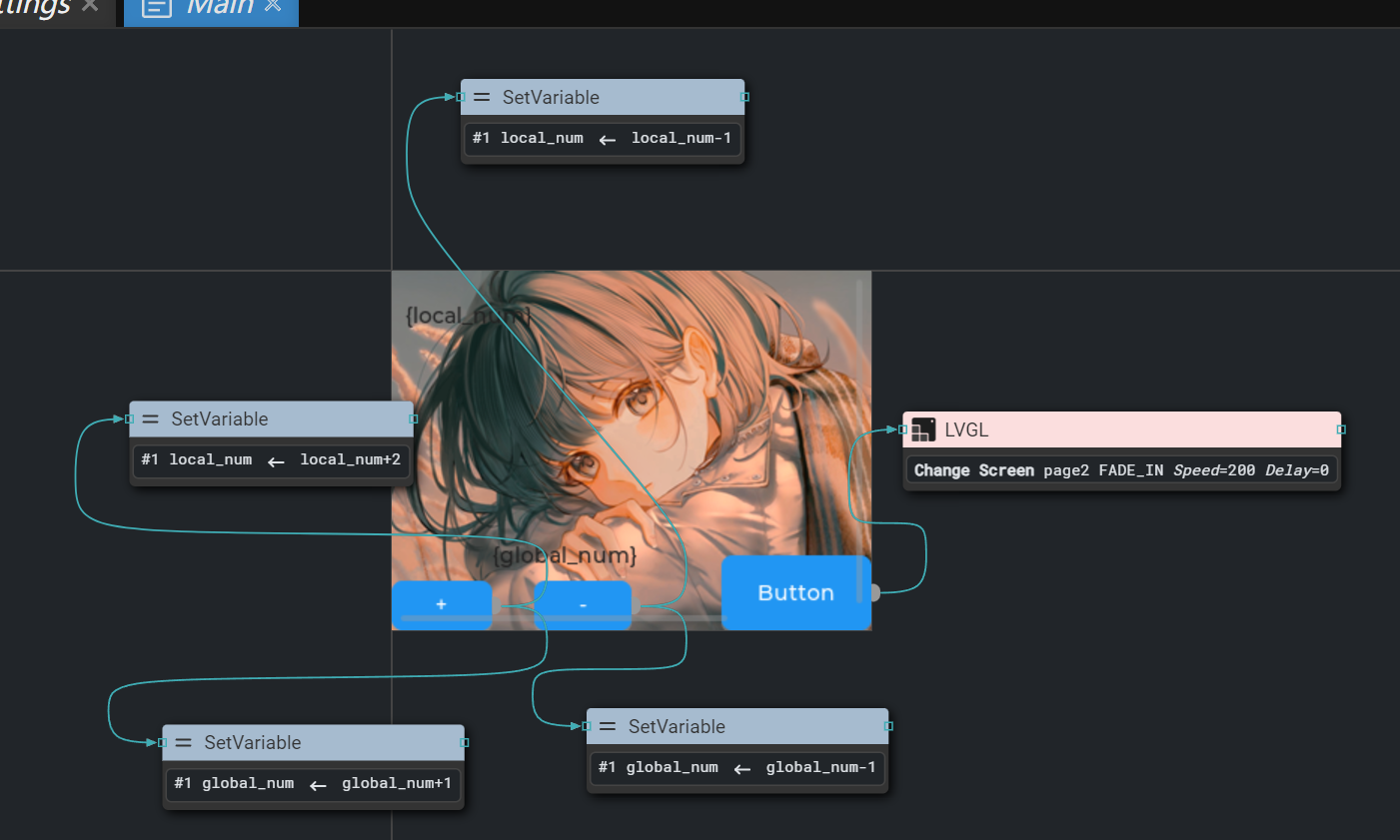Click the output pin of the LVGL node
The image size is (1400, 840).
1341,429
